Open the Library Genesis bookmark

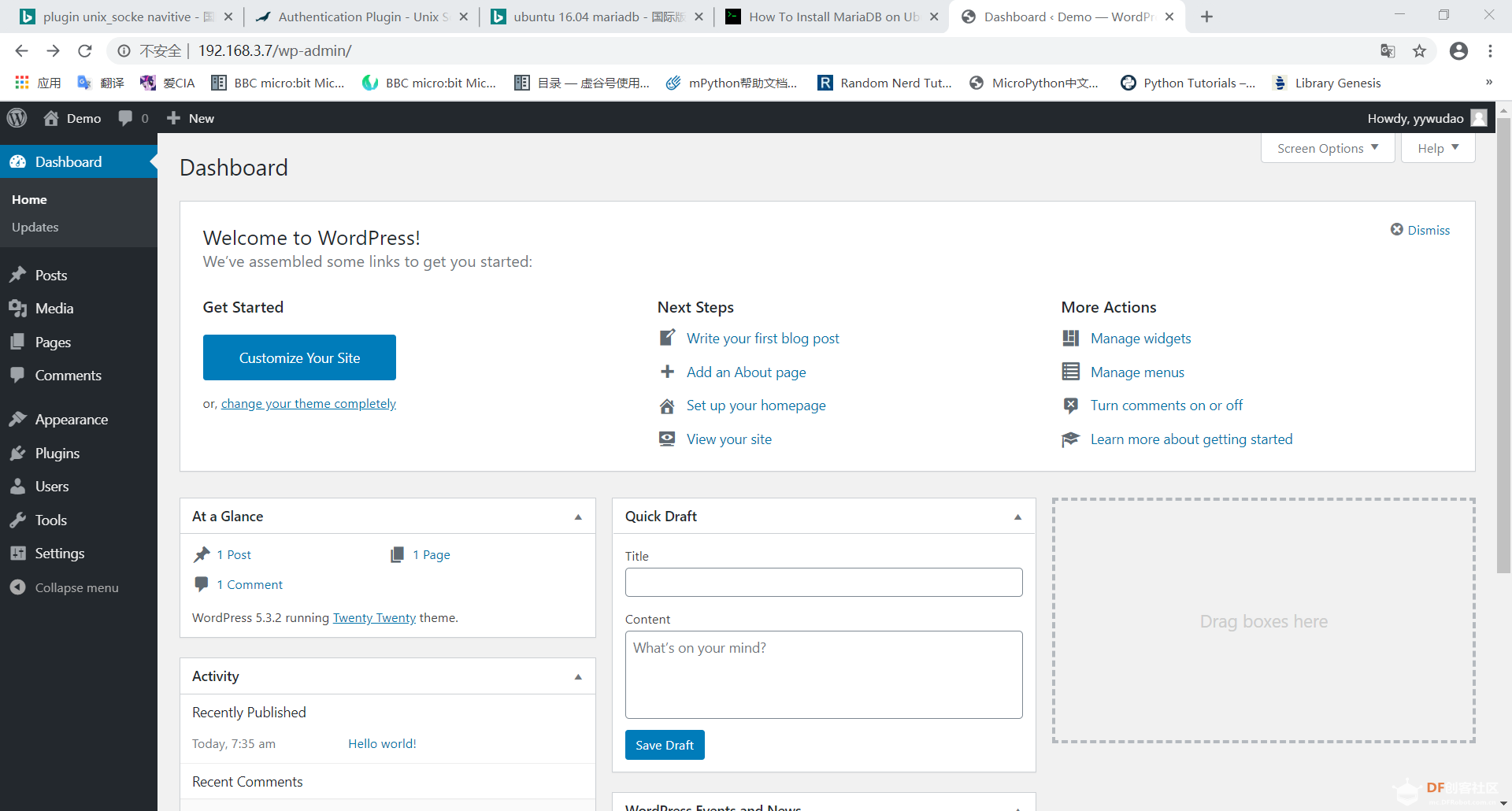pyautogui.click(x=1327, y=83)
